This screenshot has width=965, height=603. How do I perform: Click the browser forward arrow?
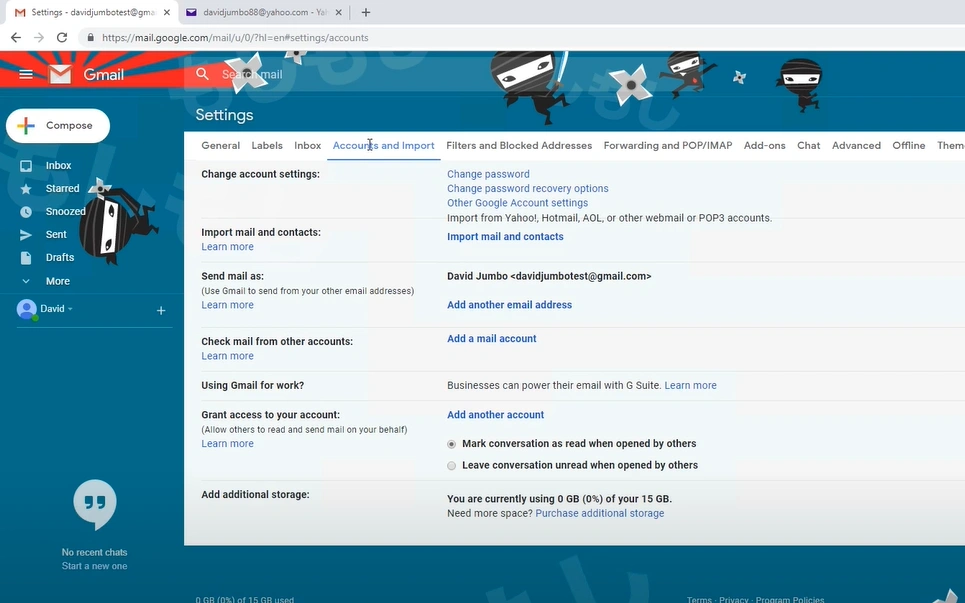point(39,38)
